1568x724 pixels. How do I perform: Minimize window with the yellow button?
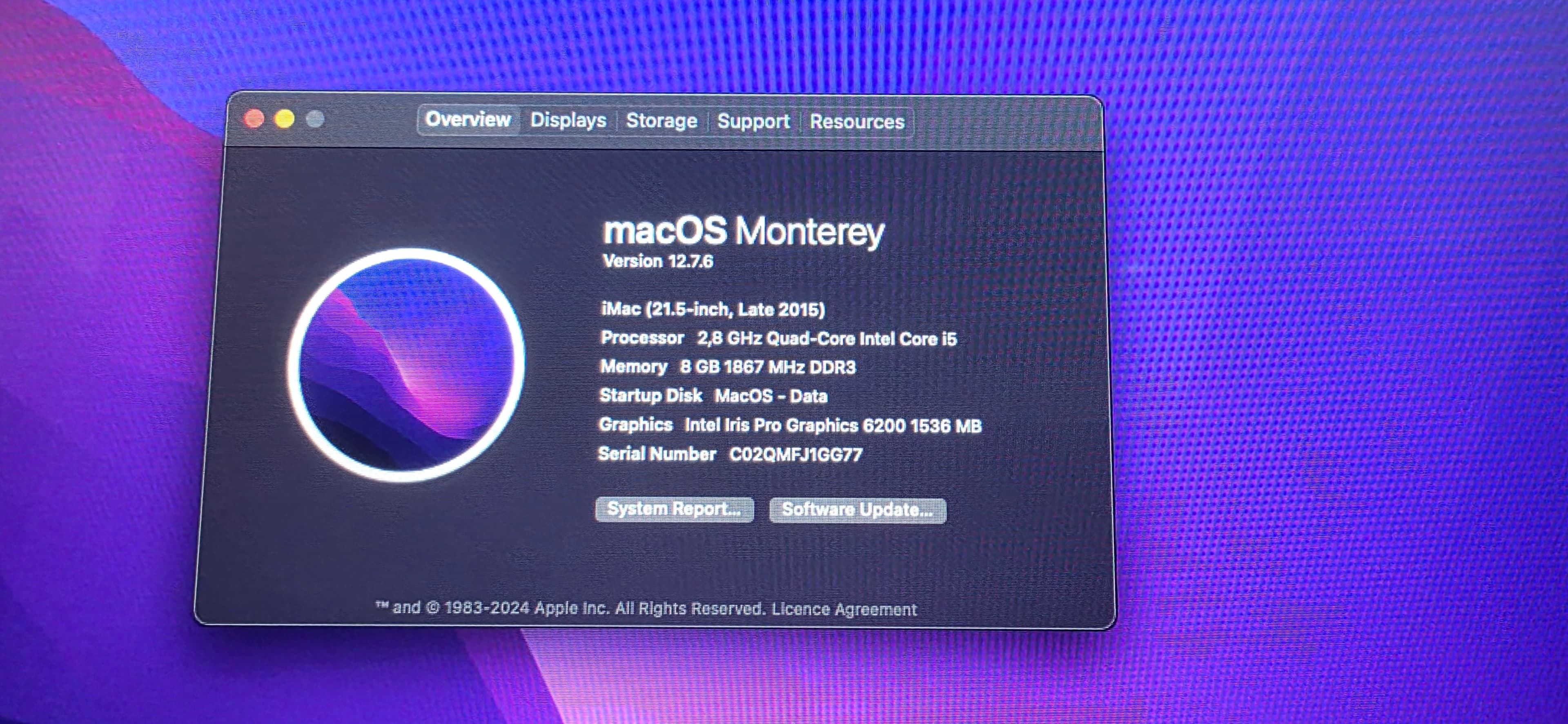(284, 119)
